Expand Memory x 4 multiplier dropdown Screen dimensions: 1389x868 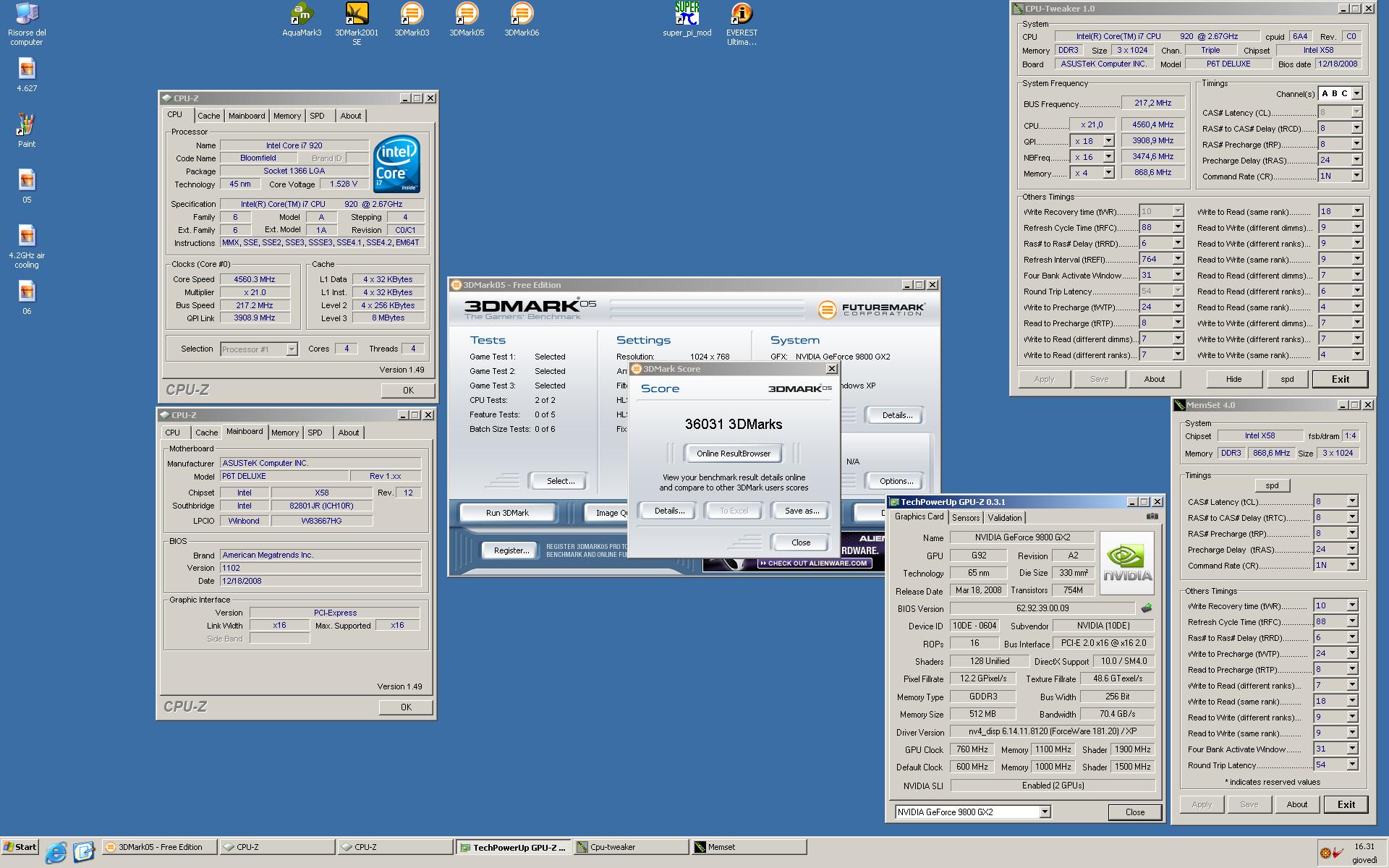(1108, 173)
